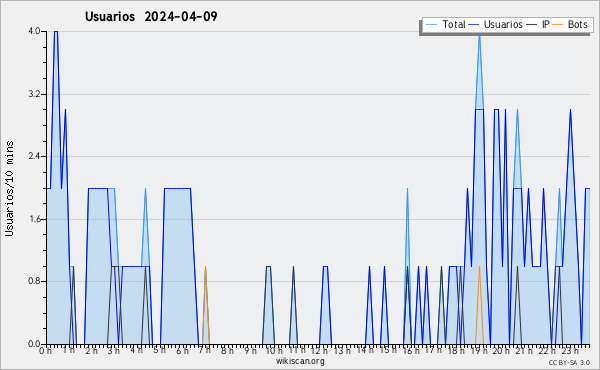
Task: Click the '0 h' x-axis label
Action: tap(46, 351)
